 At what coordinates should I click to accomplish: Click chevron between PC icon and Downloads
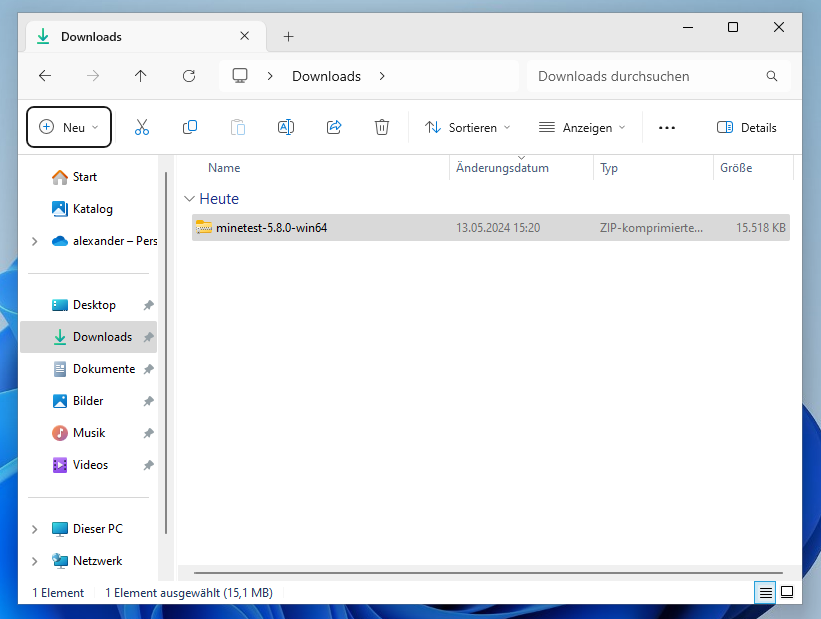[x=270, y=76]
